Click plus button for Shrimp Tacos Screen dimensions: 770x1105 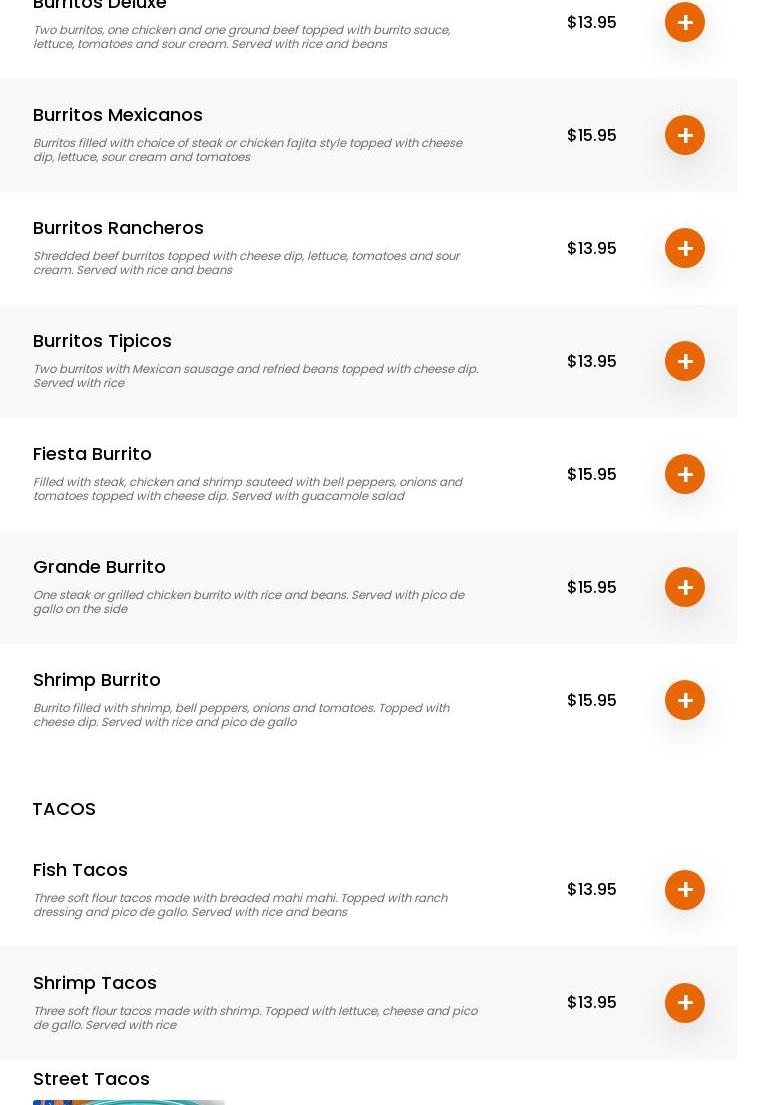tap(685, 1003)
